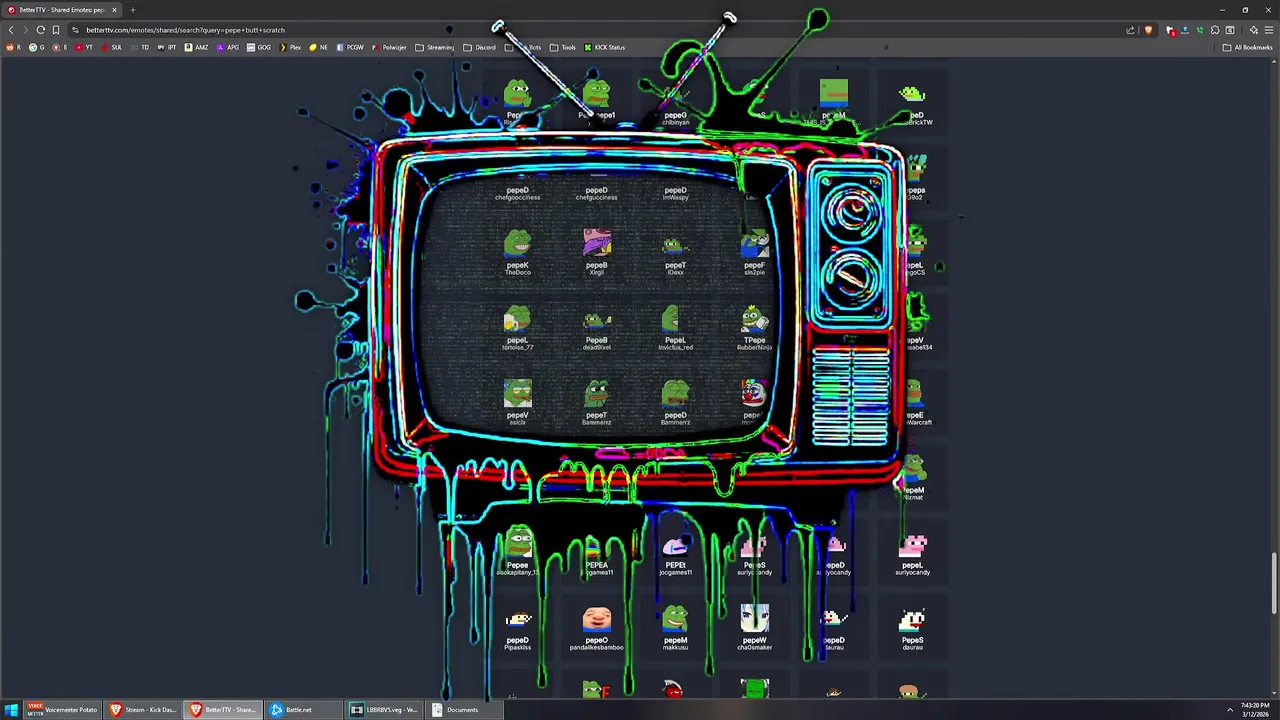Select the PepeB emote by dead9ixel
The height and width of the screenshot is (720, 1280).
click(596, 327)
